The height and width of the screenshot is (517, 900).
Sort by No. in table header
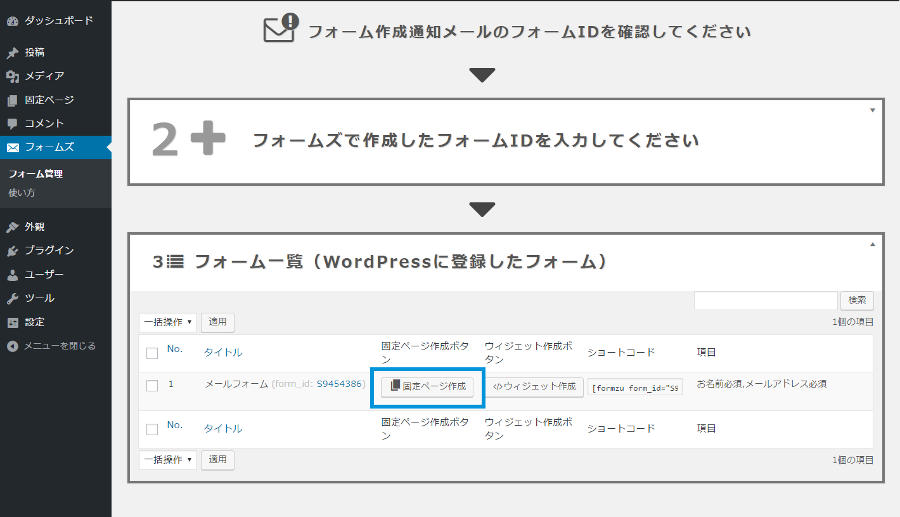pos(174,349)
